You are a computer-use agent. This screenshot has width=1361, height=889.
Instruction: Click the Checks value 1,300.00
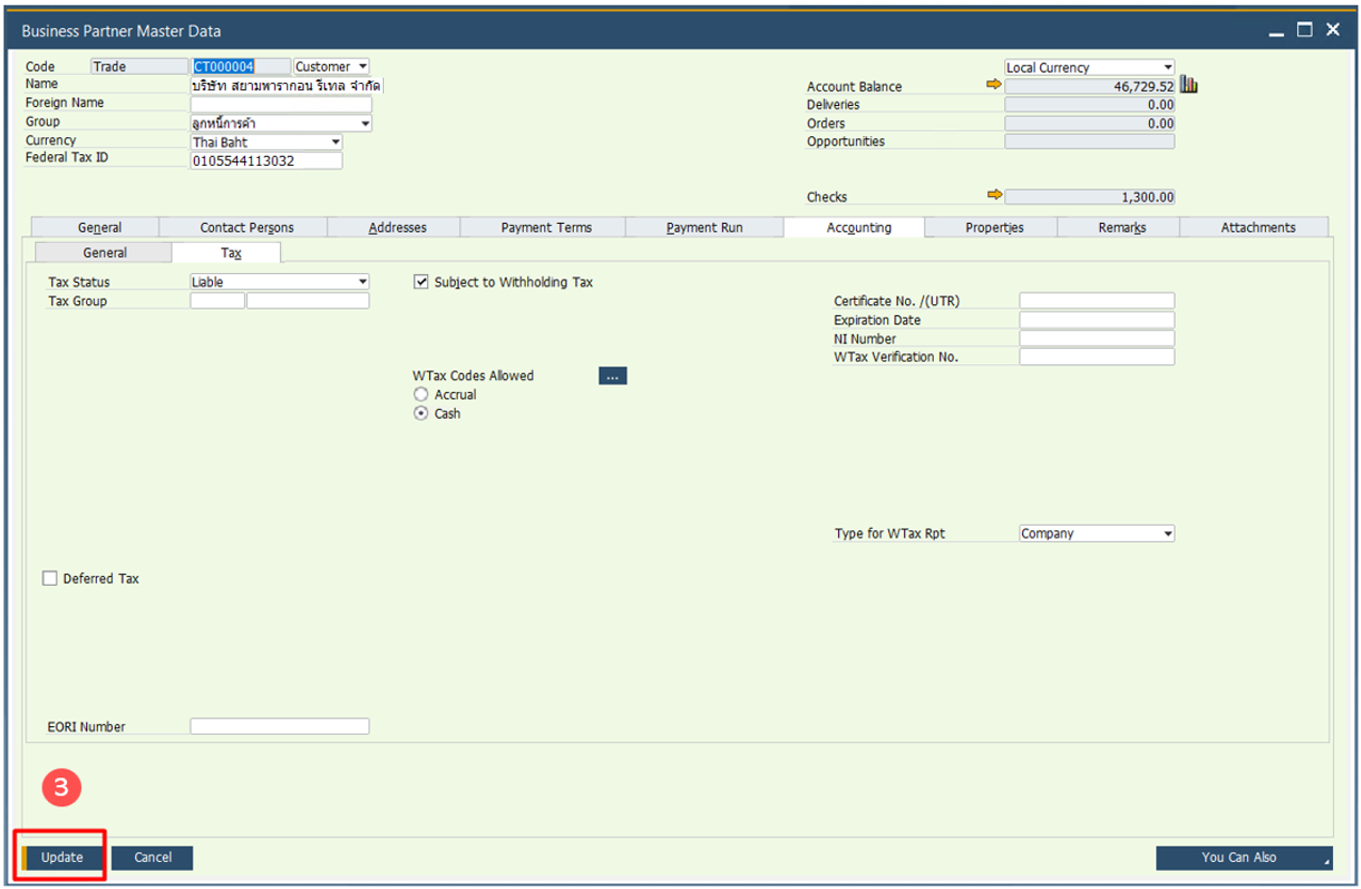1090,197
